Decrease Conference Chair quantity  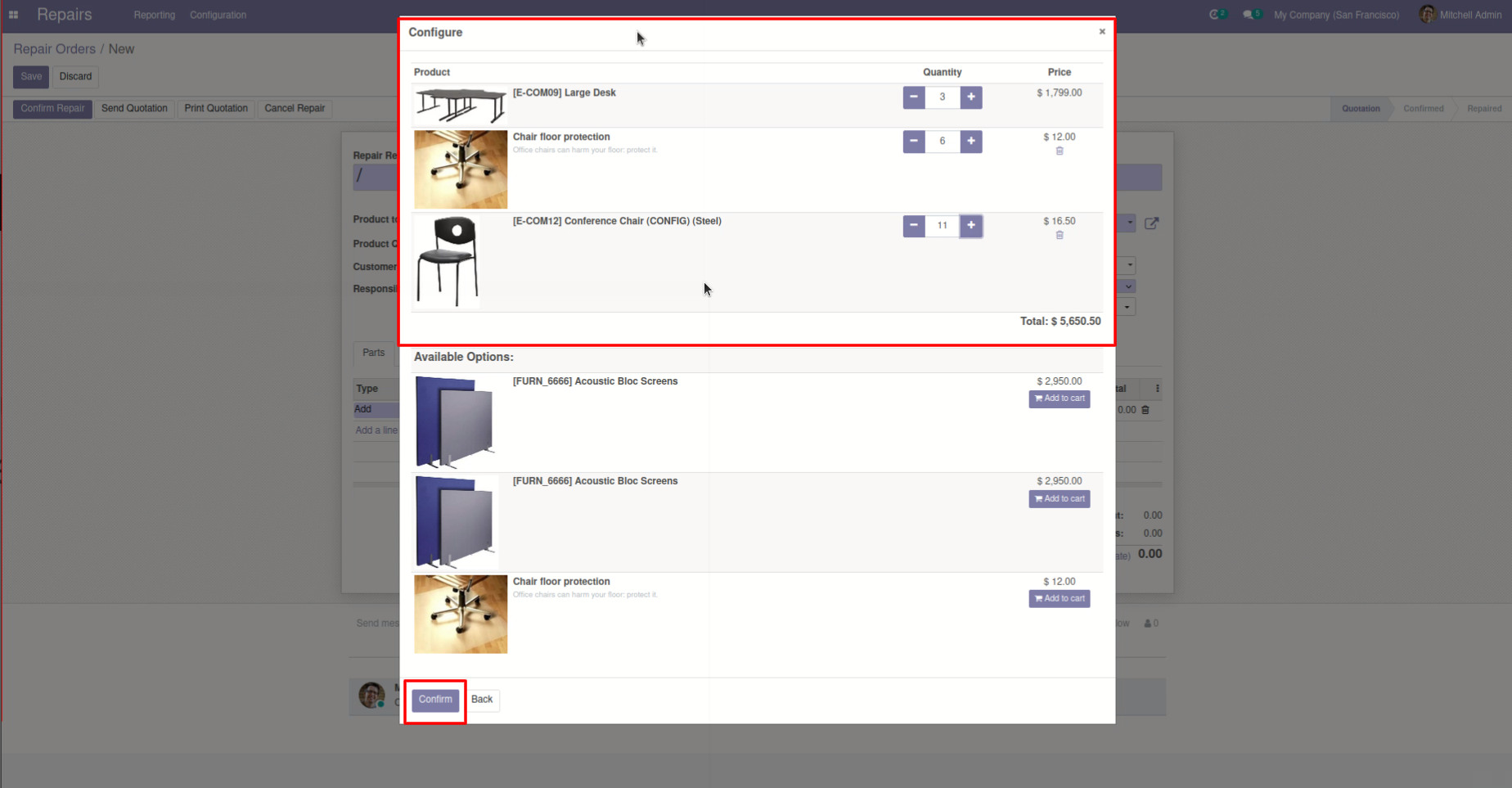point(914,226)
